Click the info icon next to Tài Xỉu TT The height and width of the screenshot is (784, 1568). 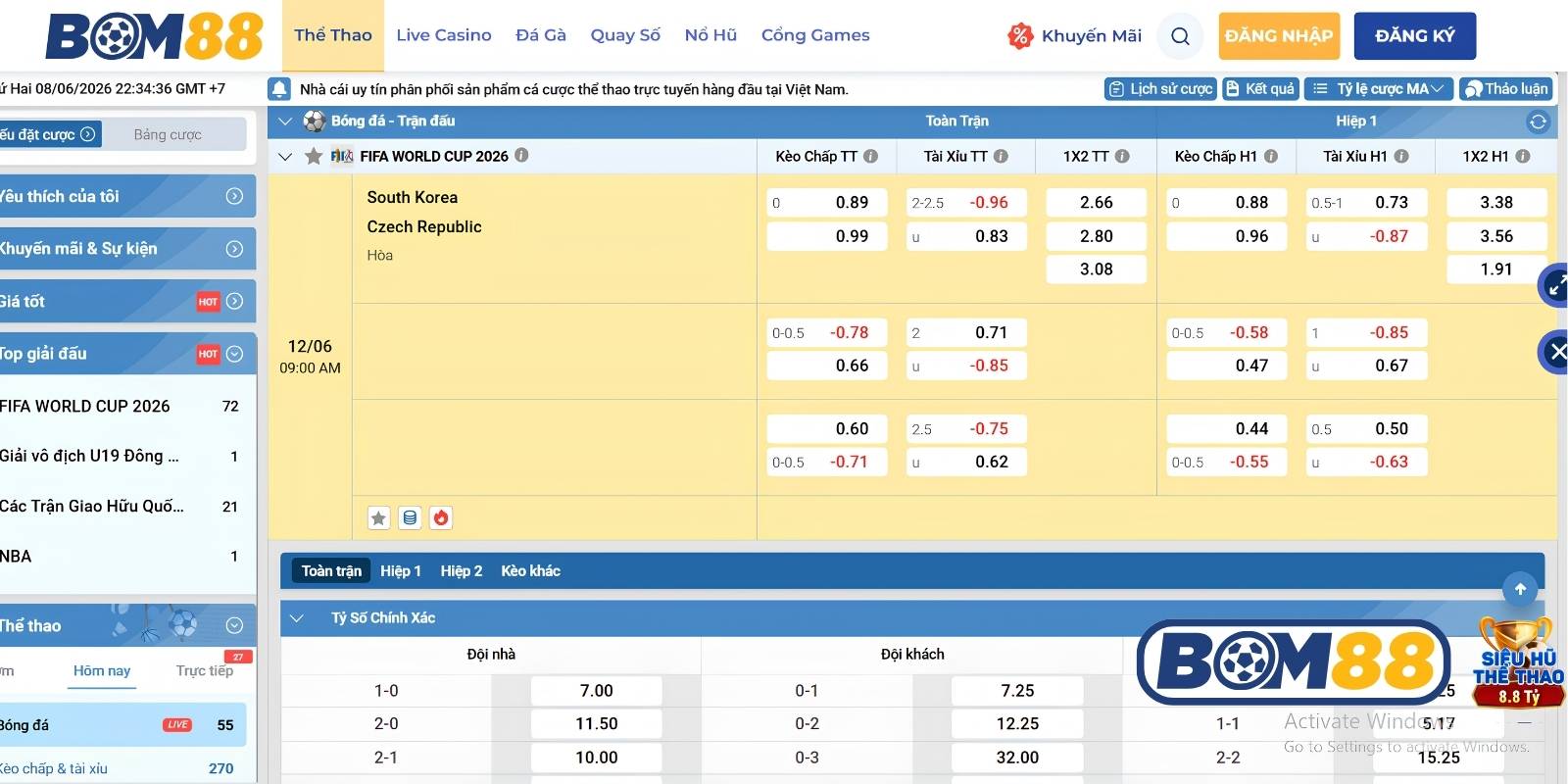pos(1001,156)
